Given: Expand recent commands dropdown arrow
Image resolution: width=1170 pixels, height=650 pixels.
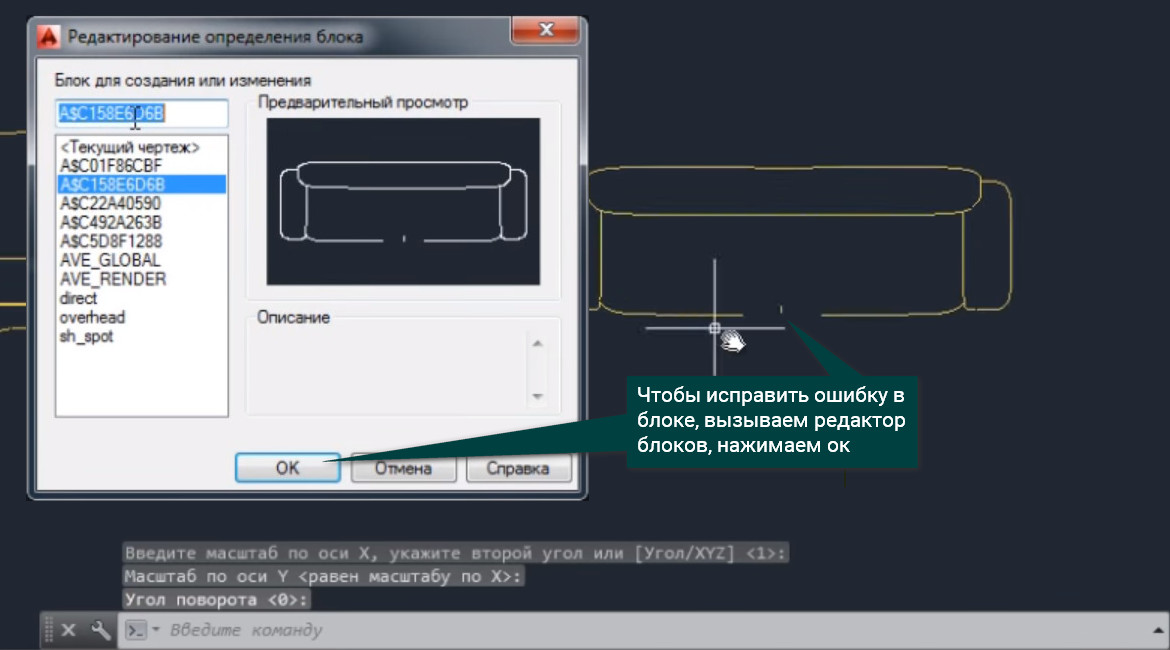Looking at the screenshot, I should (x=156, y=630).
